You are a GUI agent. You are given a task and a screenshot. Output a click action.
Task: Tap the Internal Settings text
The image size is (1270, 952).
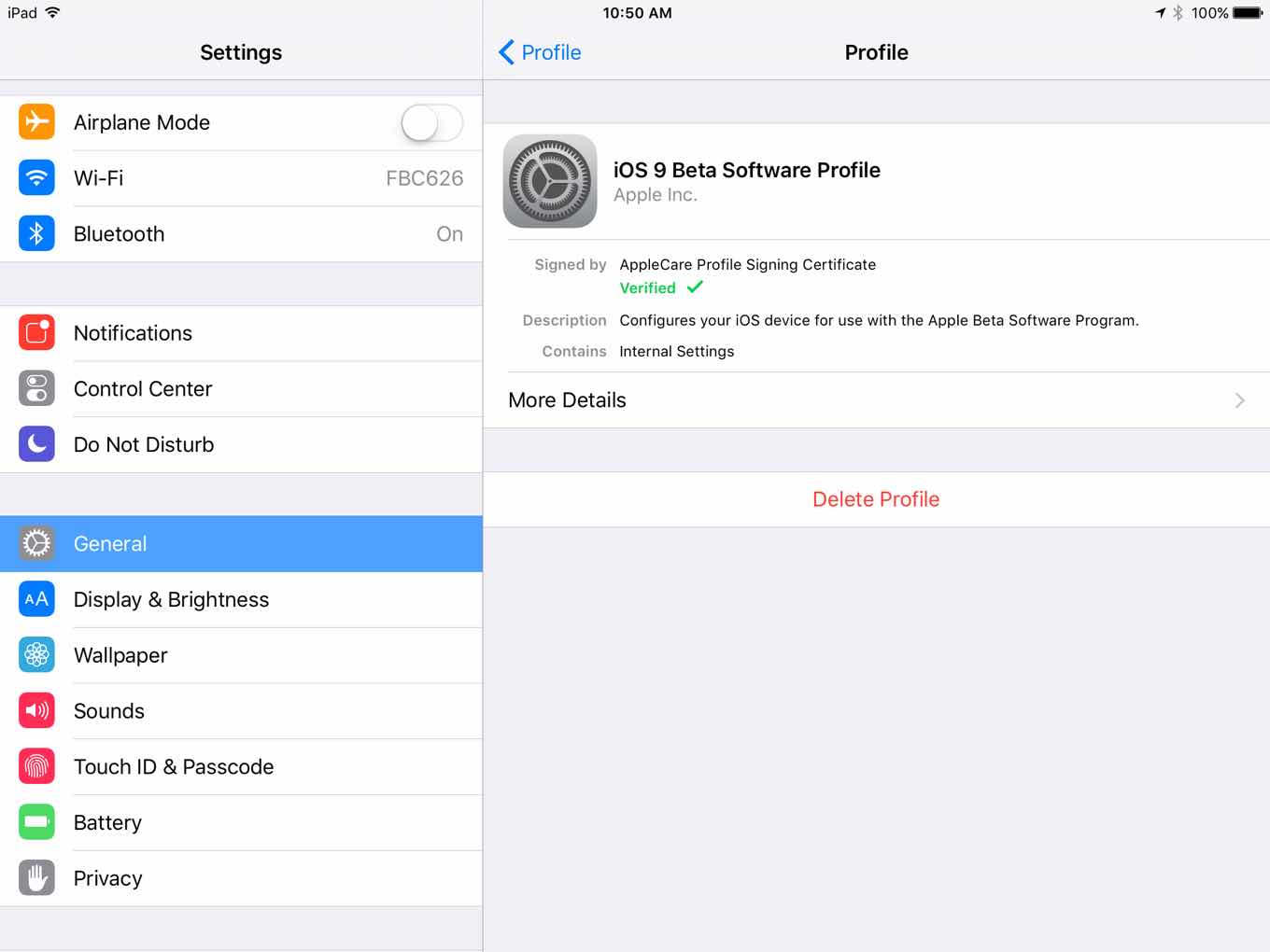pos(676,351)
